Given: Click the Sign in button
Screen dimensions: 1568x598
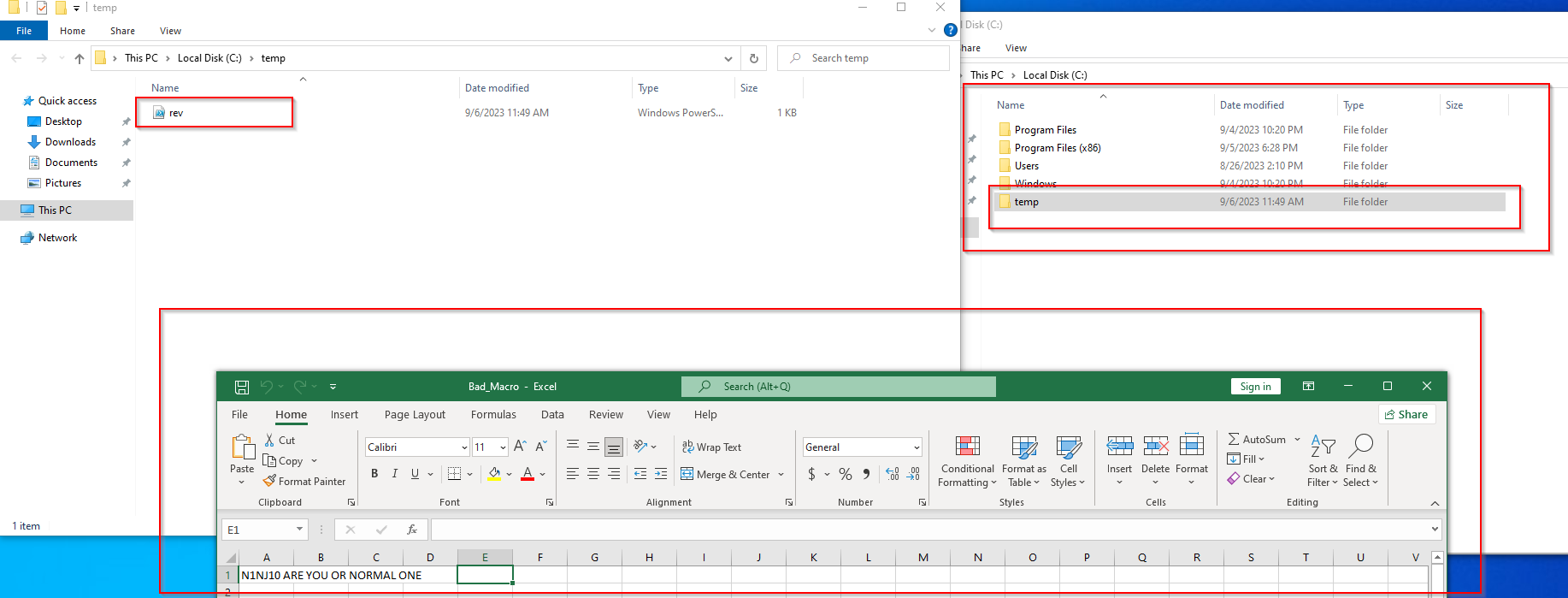Looking at the screenshot, I should [x=1255, y=387].
